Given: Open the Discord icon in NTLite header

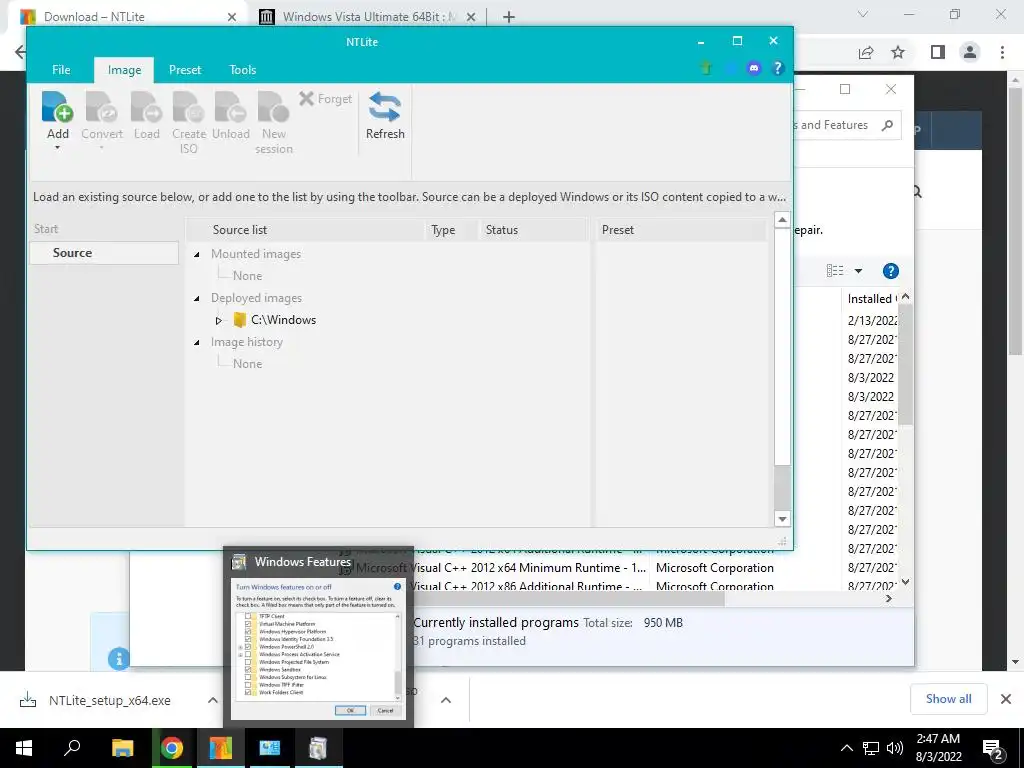Looking at the screenshot, I should pos(754,68).
